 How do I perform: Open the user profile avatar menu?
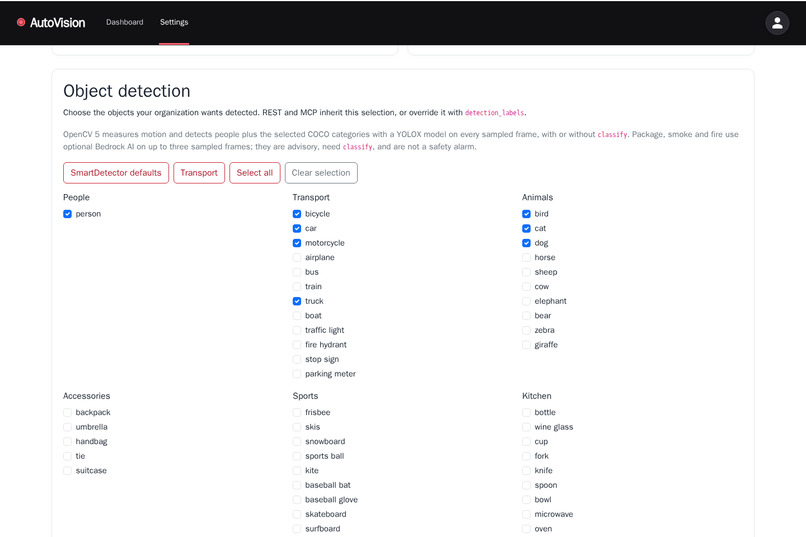777,23
